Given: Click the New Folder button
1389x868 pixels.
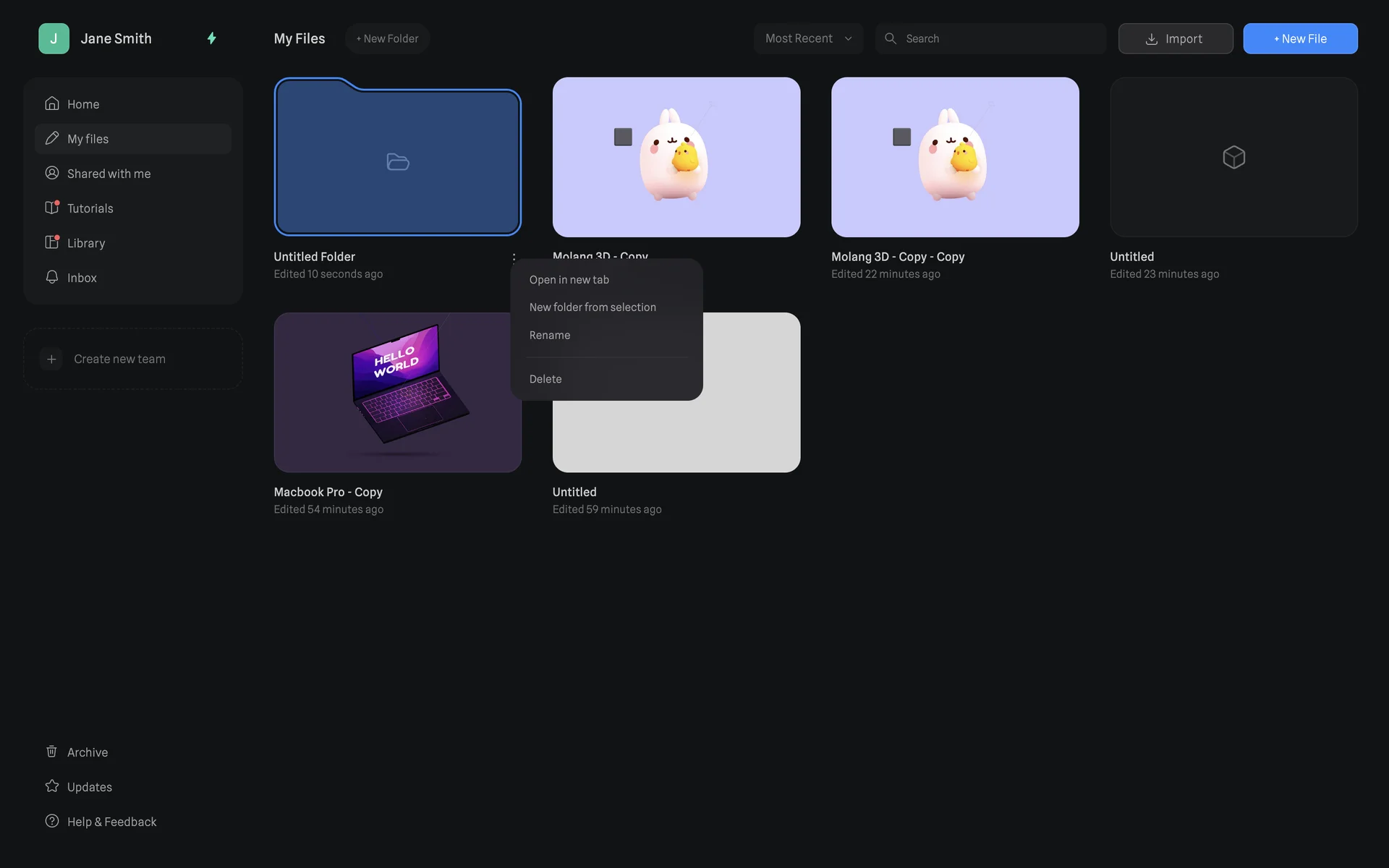Looking at the screenshot, I should pos(387,38).
